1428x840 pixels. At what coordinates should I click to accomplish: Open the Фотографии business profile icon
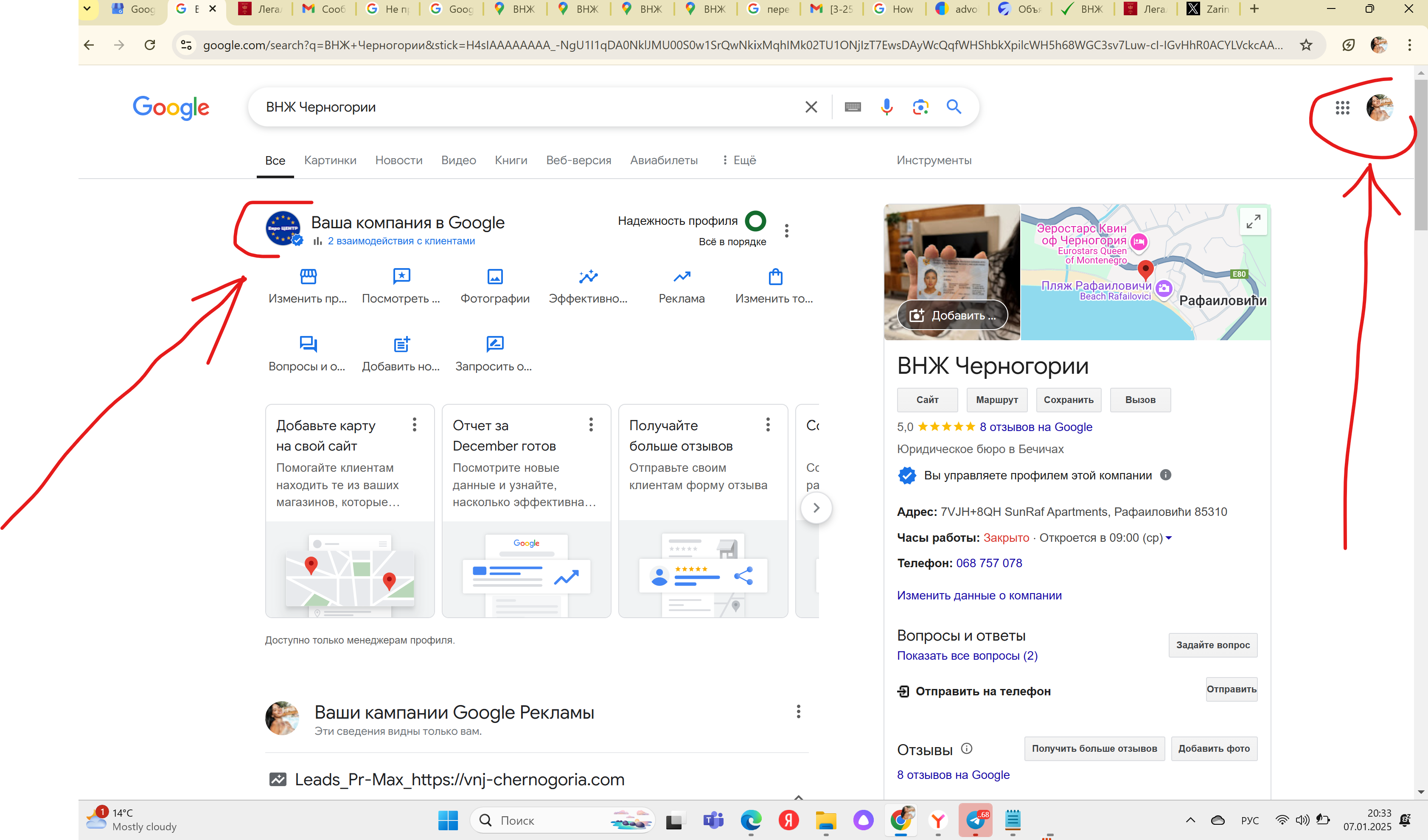pyautogui.click(x=495, y=277)
